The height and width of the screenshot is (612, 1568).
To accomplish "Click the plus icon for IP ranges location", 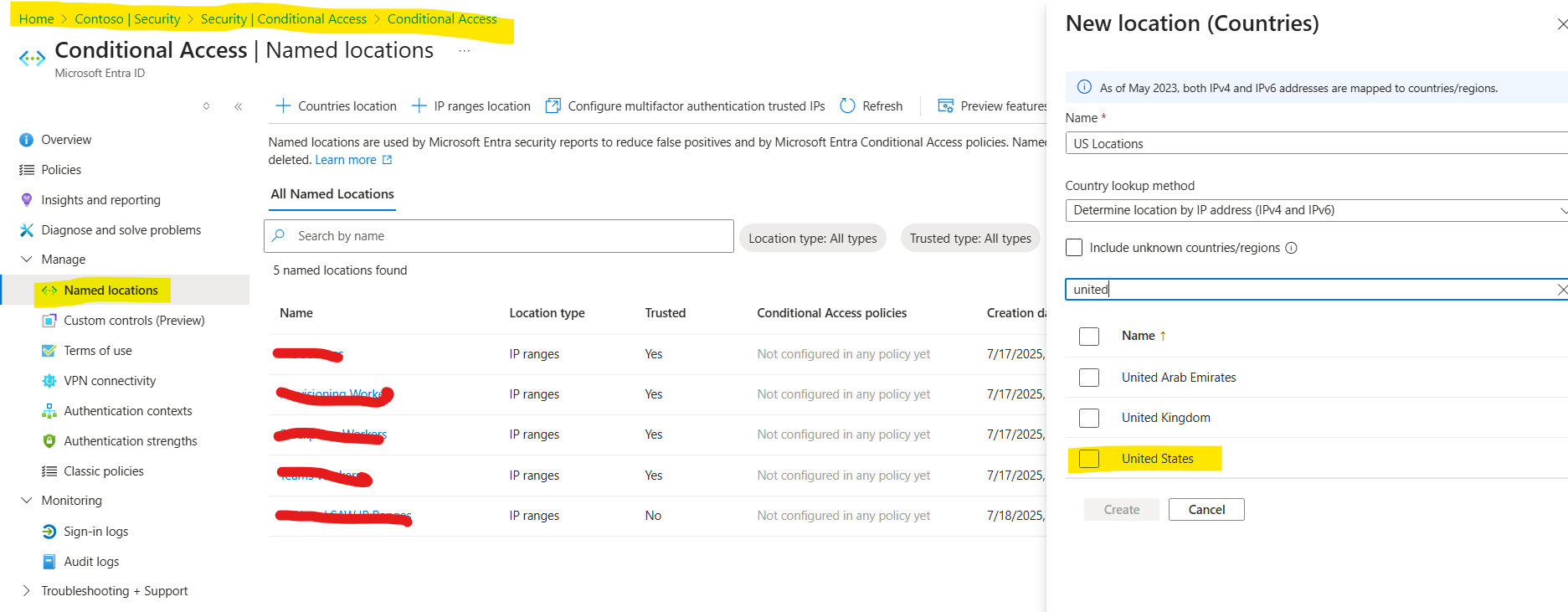I will [419, 106].
